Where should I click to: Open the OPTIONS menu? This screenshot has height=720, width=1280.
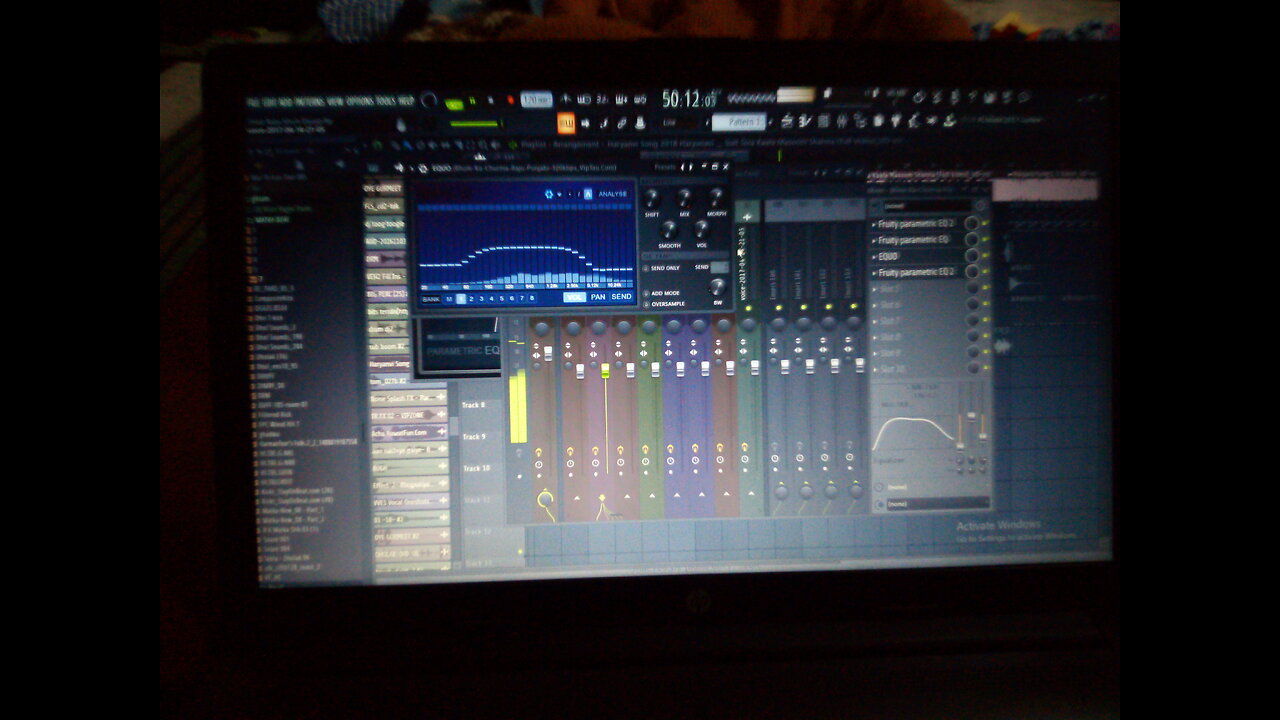pyautogui.click(x=359, y=102)
